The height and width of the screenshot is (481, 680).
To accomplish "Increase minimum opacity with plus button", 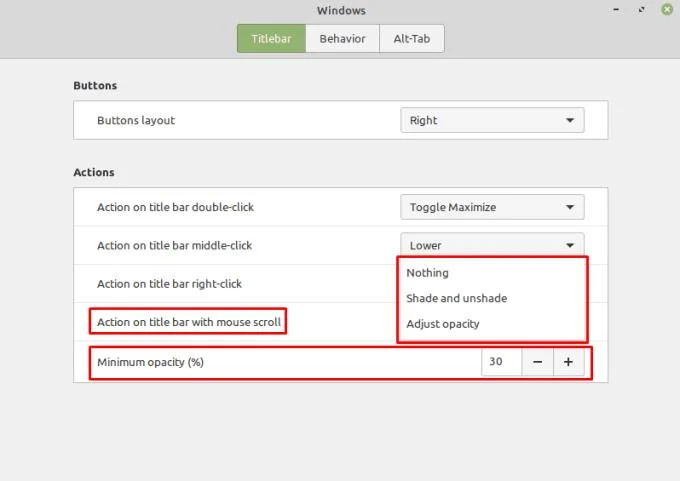I will (569, 362).
